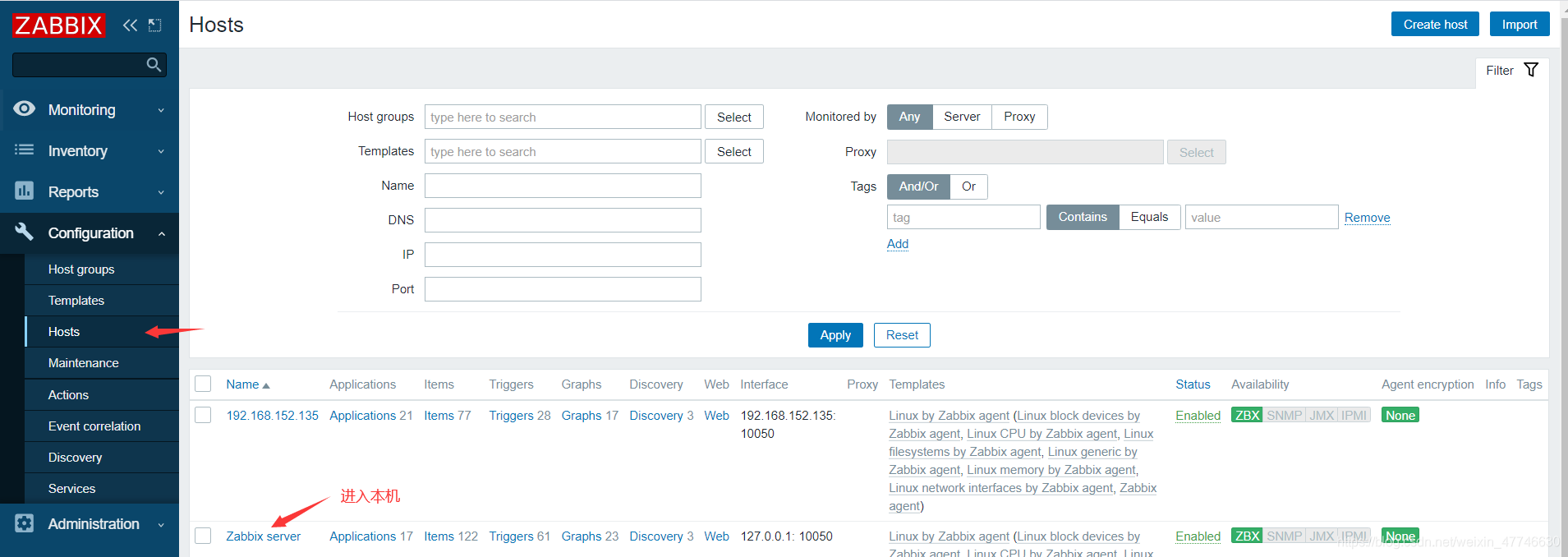Image resolution: width=1568 pixels, height=557 pixels.
Task: Open Discovery in Configuration menu
Action: (x=102, y=458)
